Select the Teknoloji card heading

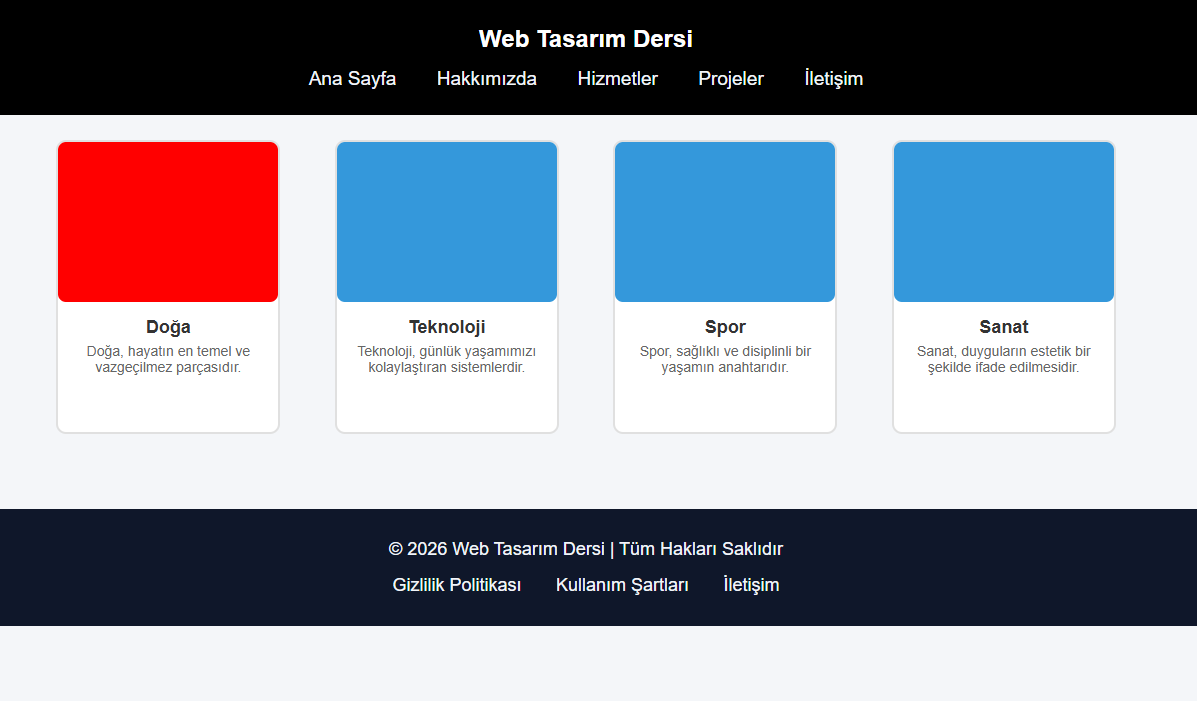coord(447,327)
